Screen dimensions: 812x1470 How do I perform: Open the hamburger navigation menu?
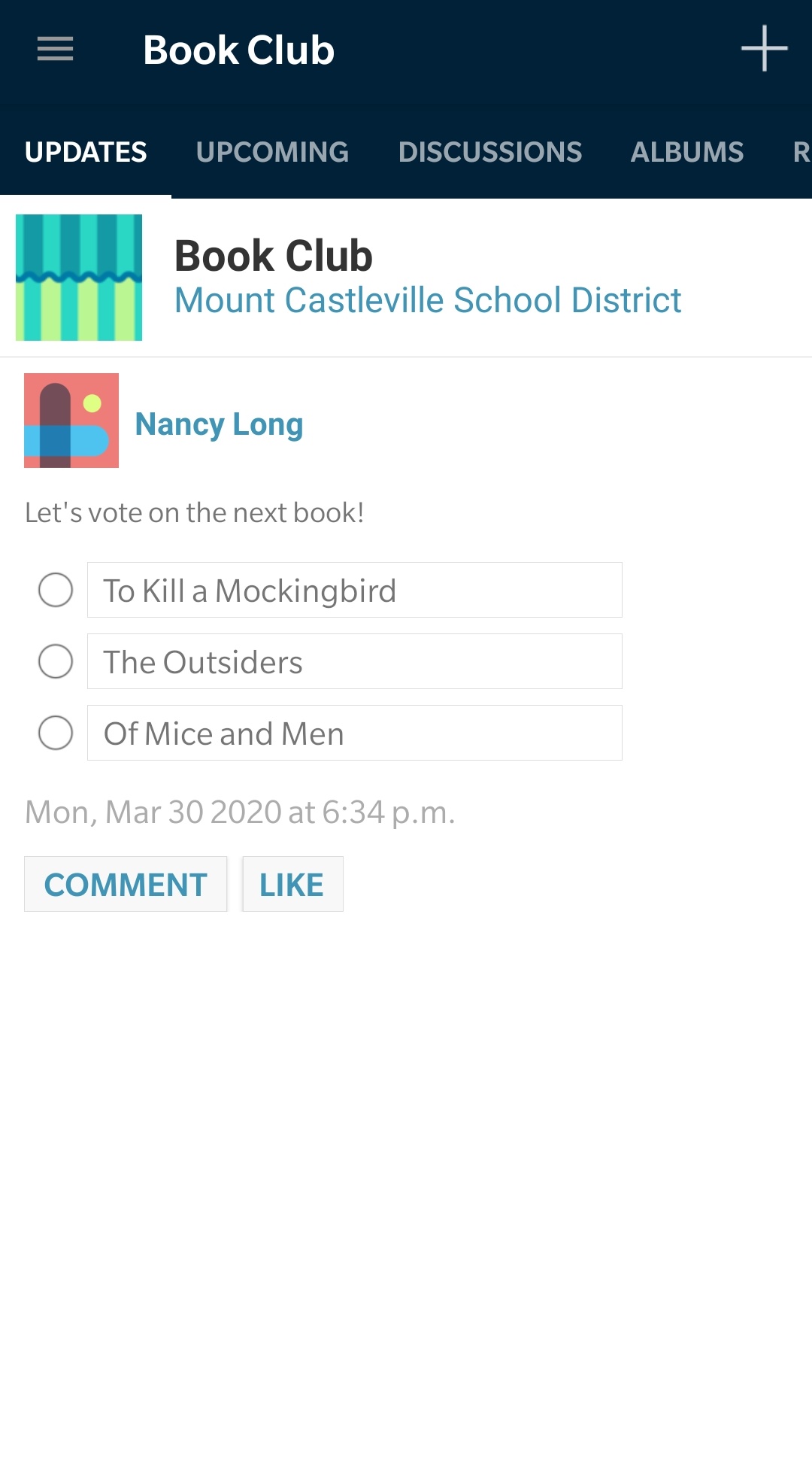56,49
